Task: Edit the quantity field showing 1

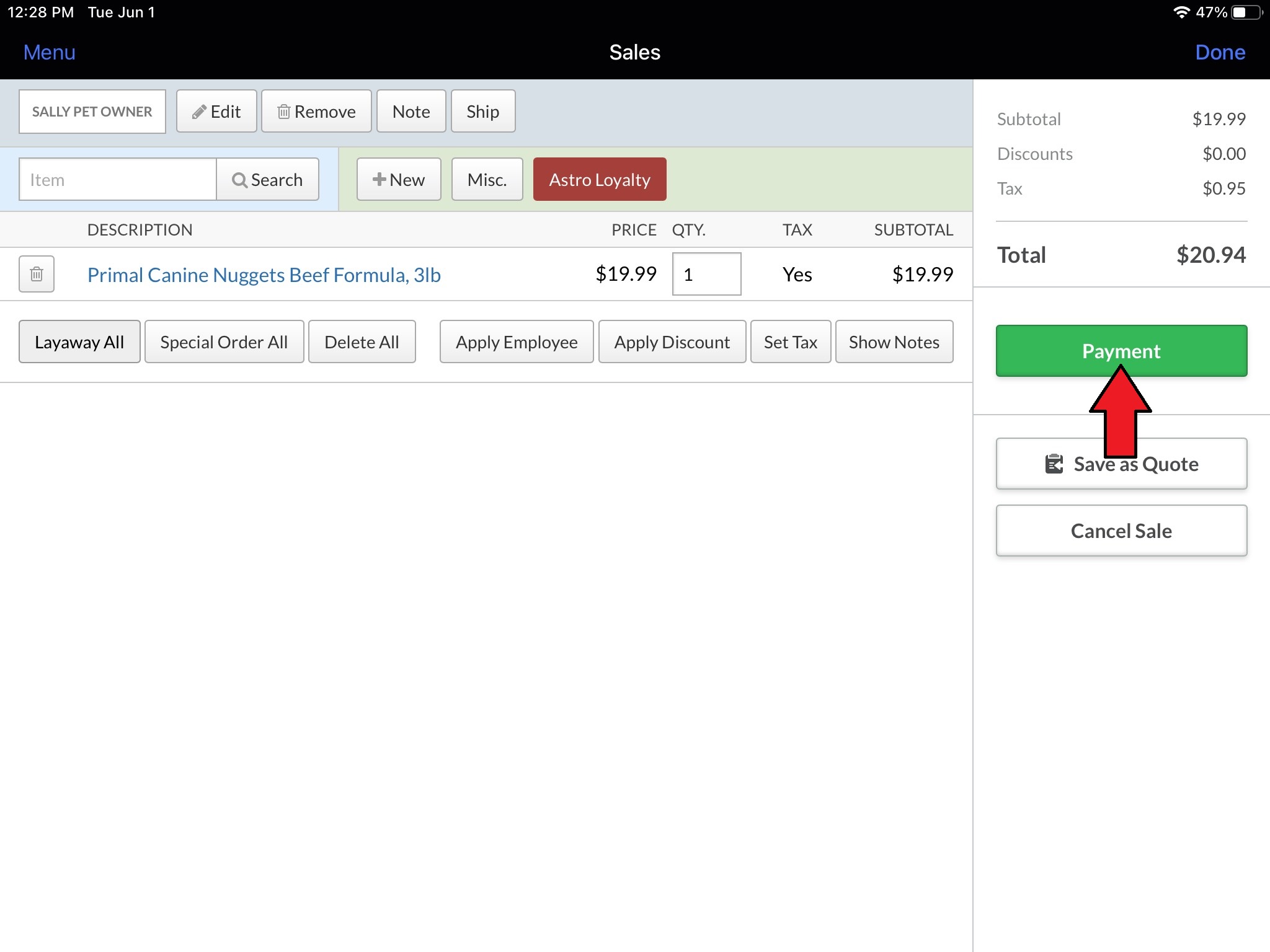Action: point(706,275)
